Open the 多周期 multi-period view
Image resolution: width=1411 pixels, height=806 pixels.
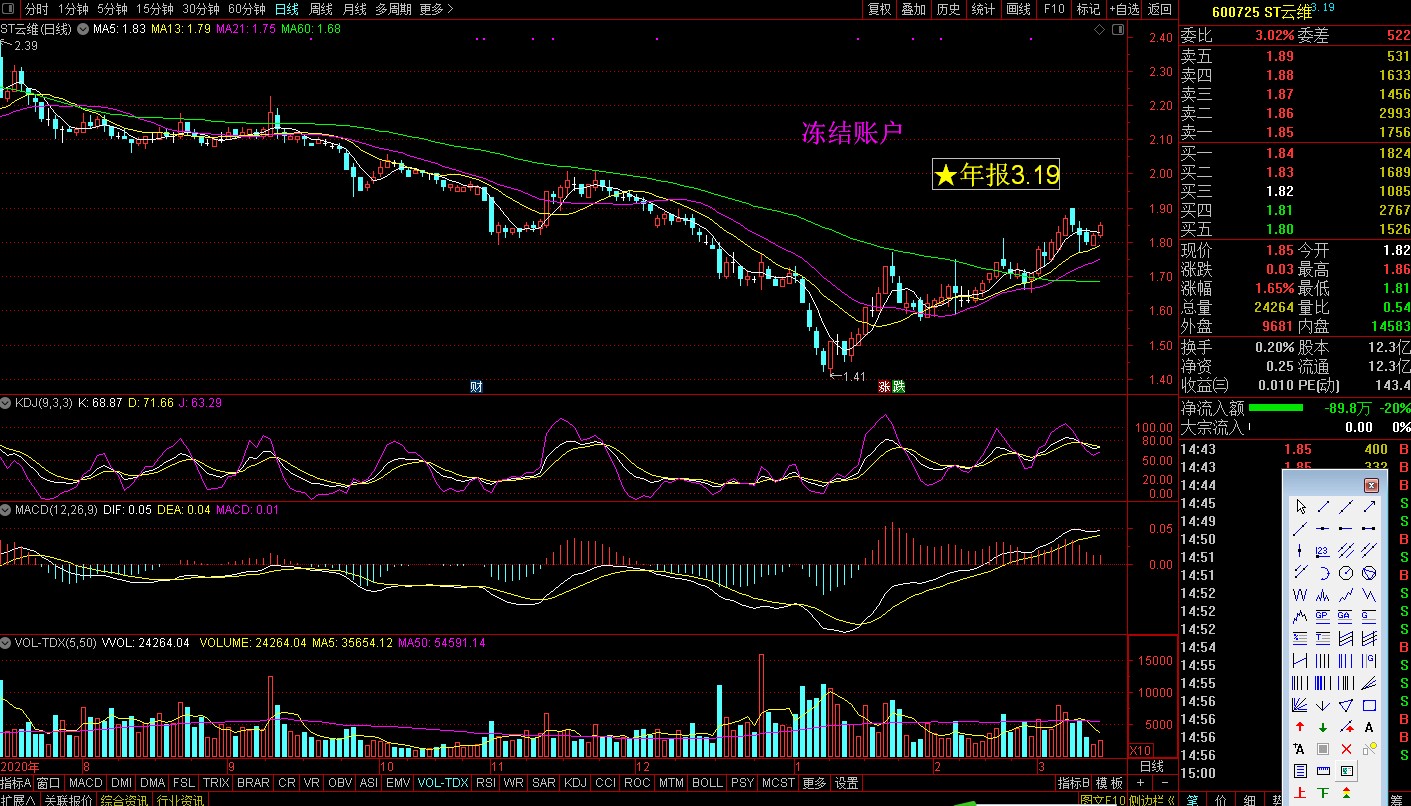393,9
